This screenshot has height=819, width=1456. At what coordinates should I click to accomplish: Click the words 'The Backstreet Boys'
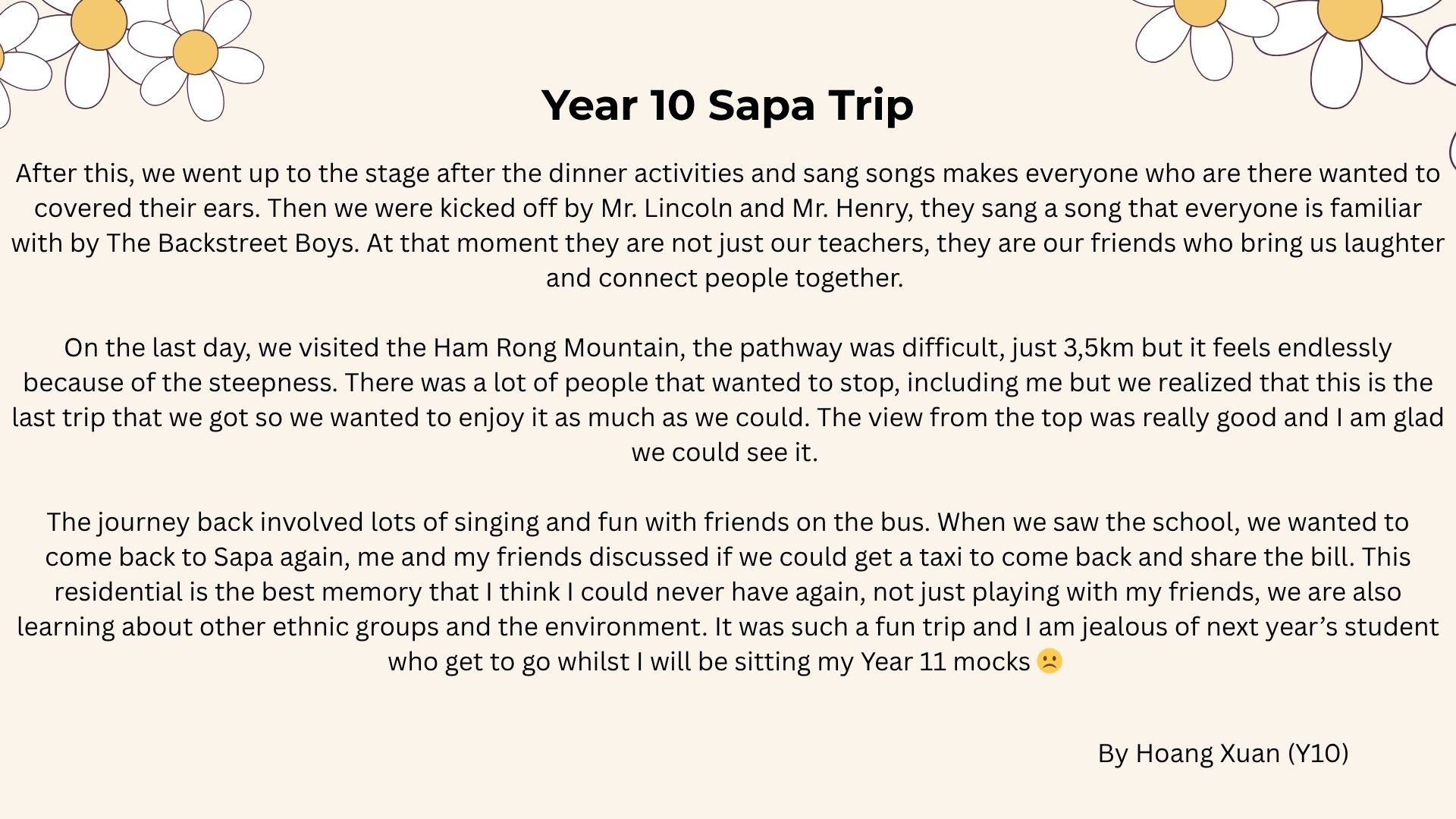(231, 243)
